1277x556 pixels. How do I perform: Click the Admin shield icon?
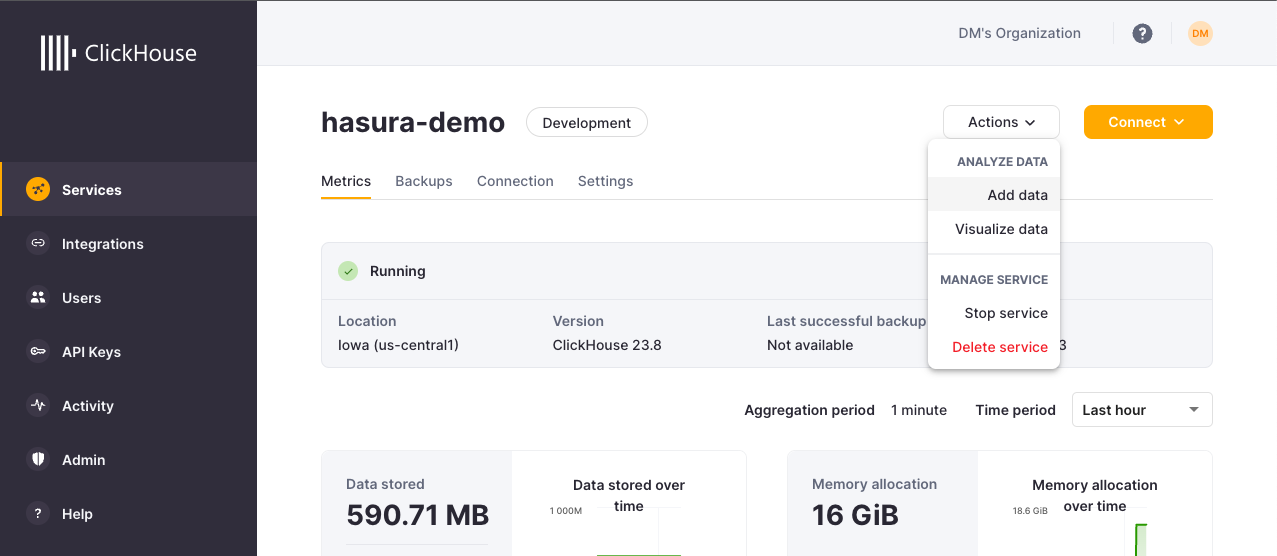click(38, 459)
